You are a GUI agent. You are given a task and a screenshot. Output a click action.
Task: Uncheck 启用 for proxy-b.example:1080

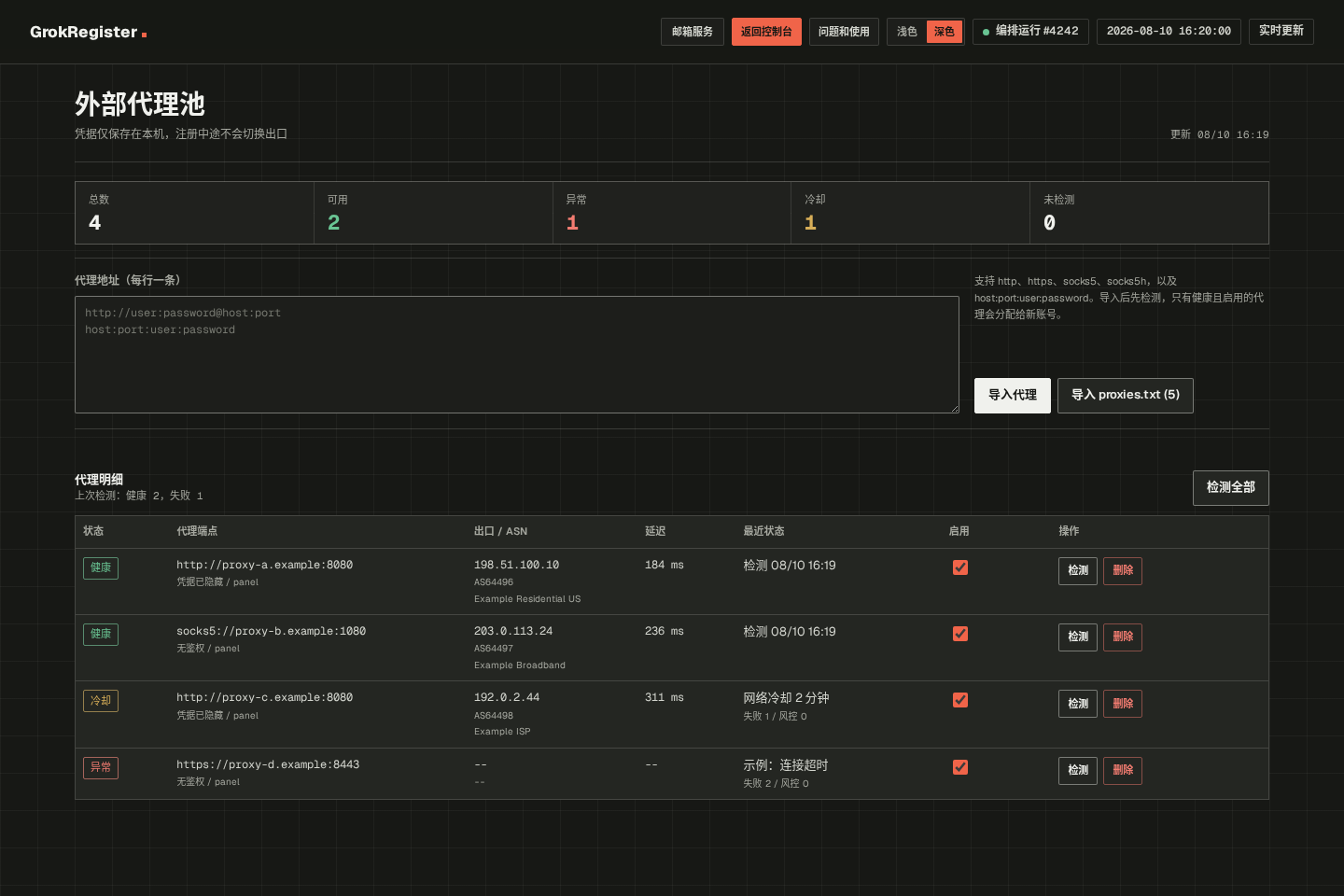point(960,634)
